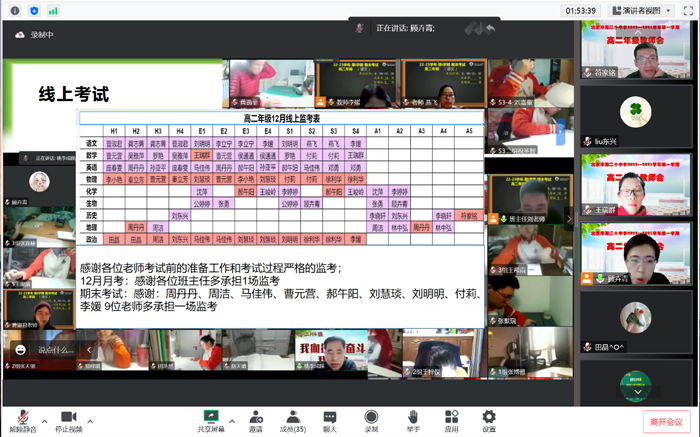Click column header H1

114,131
